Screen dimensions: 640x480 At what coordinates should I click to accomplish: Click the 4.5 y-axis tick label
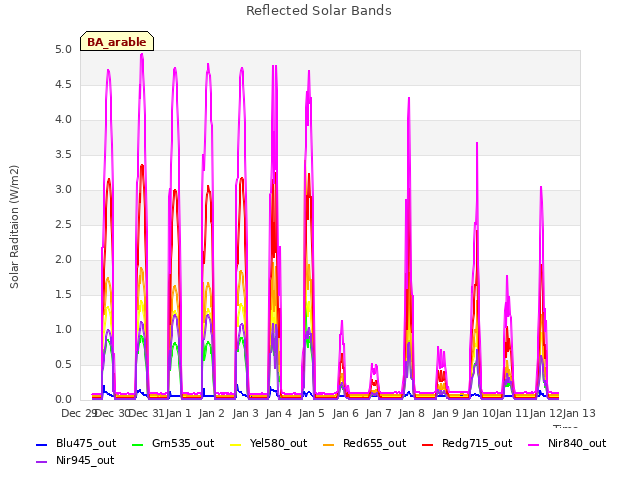(63, 84)
